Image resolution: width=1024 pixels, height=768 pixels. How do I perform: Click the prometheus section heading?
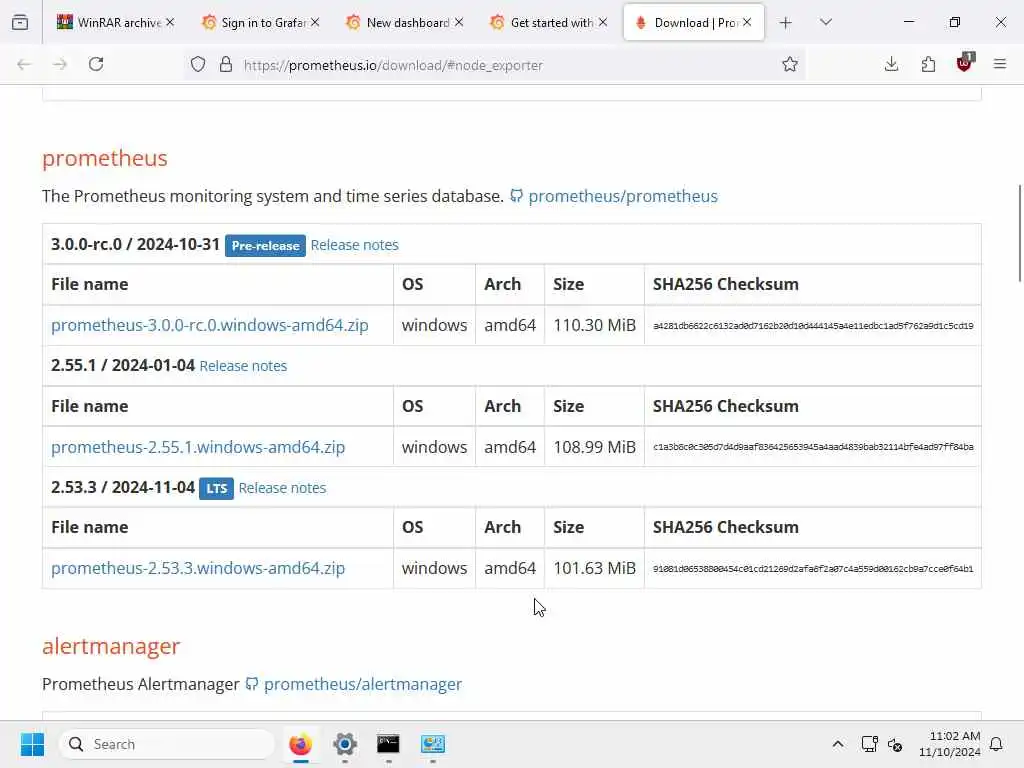(104, 158)
